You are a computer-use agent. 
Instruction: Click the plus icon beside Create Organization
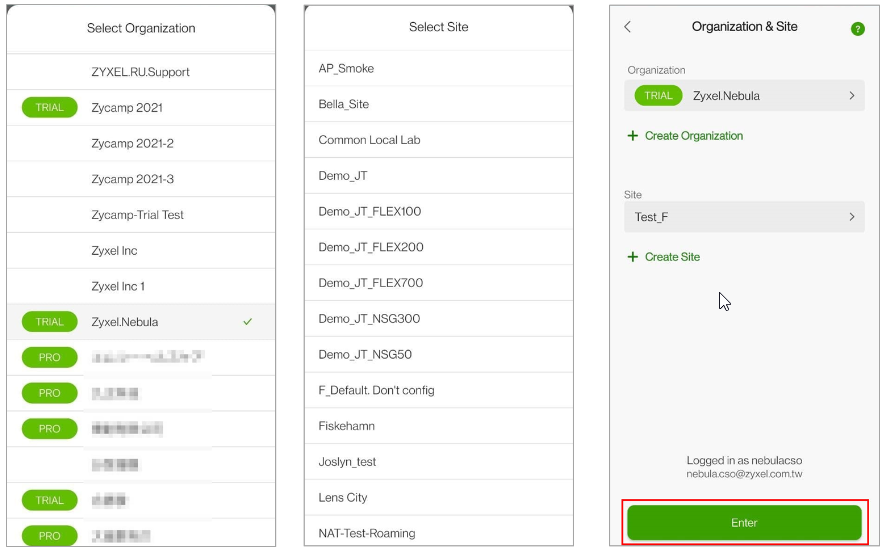pyautogui.click(x=632, y=136)
